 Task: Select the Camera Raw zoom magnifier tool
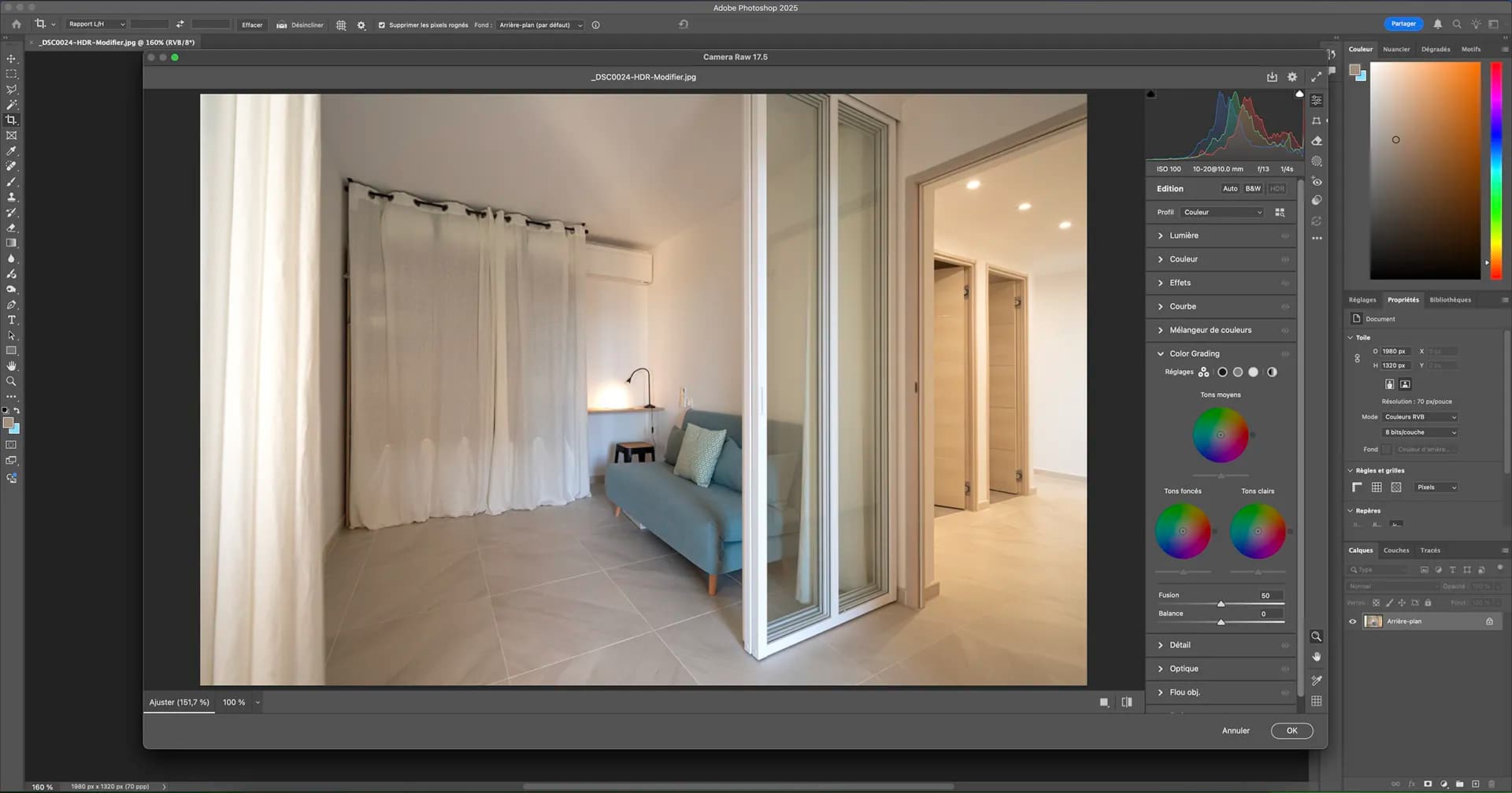[1316, 636]
